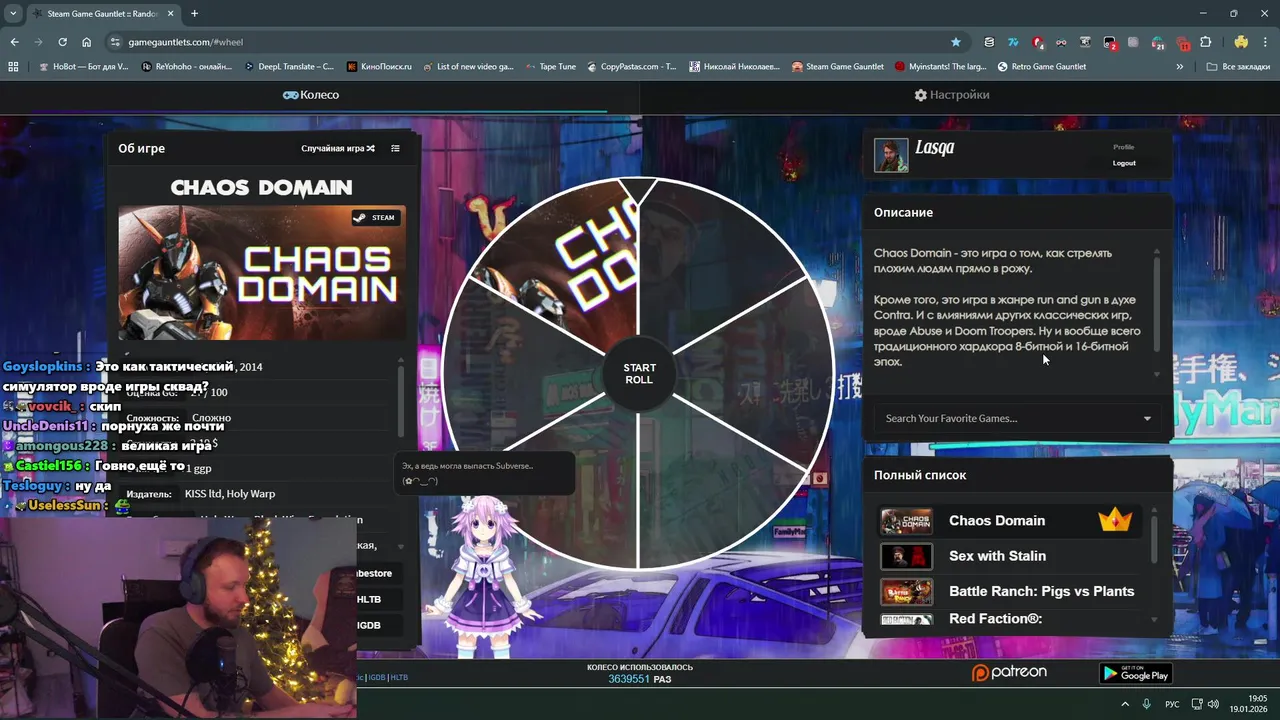Click the IGDB footer link
The height and width of the screenshot is (720, 1280).
click(x=376, y=677)
